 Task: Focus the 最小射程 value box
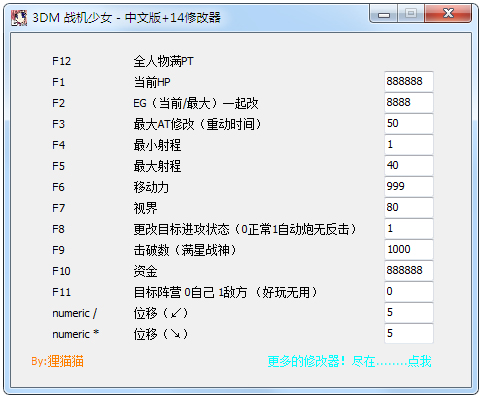click(409, 144)
